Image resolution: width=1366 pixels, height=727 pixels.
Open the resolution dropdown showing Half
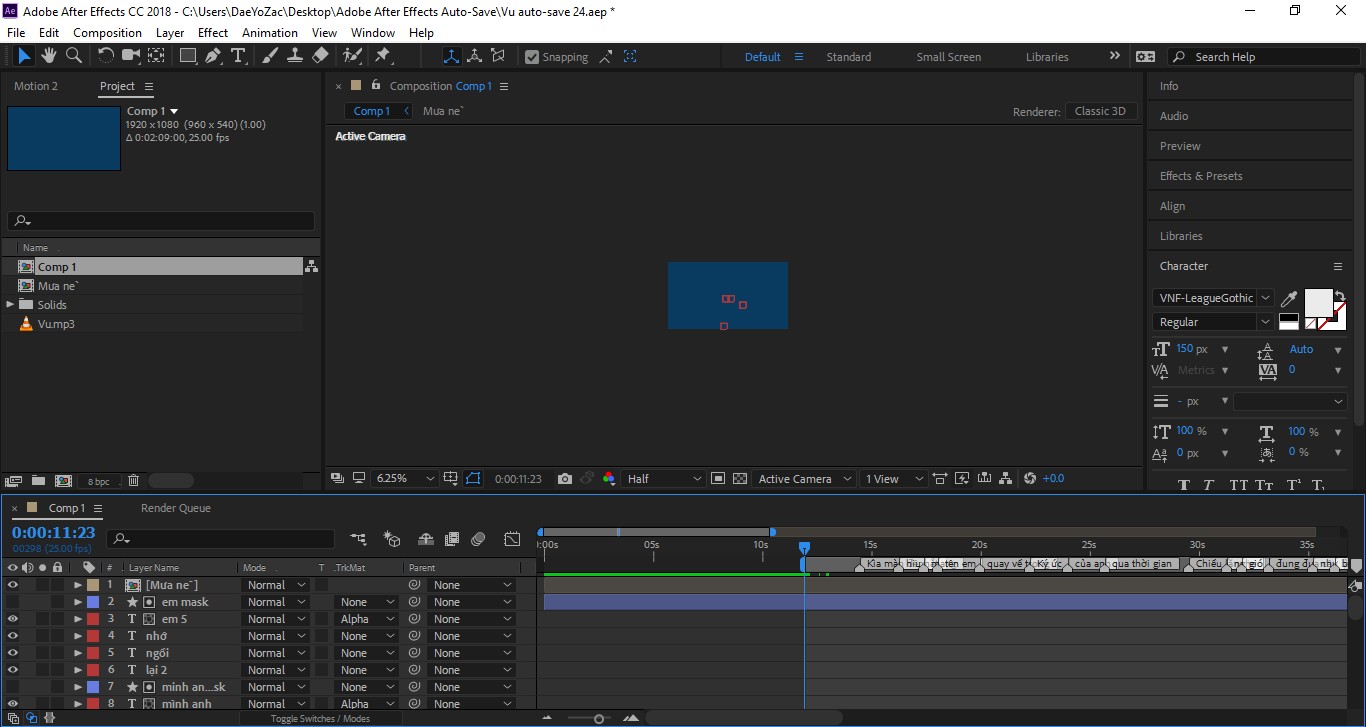tap(664, 479)
